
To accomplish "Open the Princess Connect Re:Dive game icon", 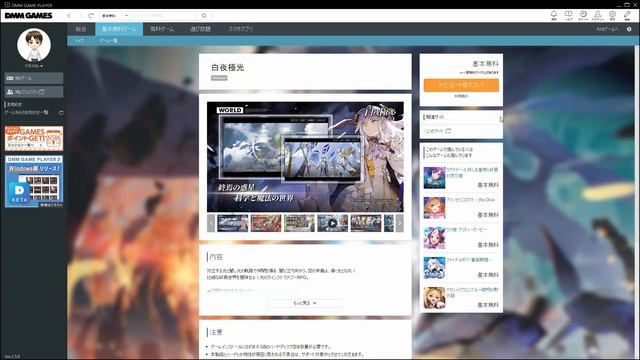I will pos(434,207).
